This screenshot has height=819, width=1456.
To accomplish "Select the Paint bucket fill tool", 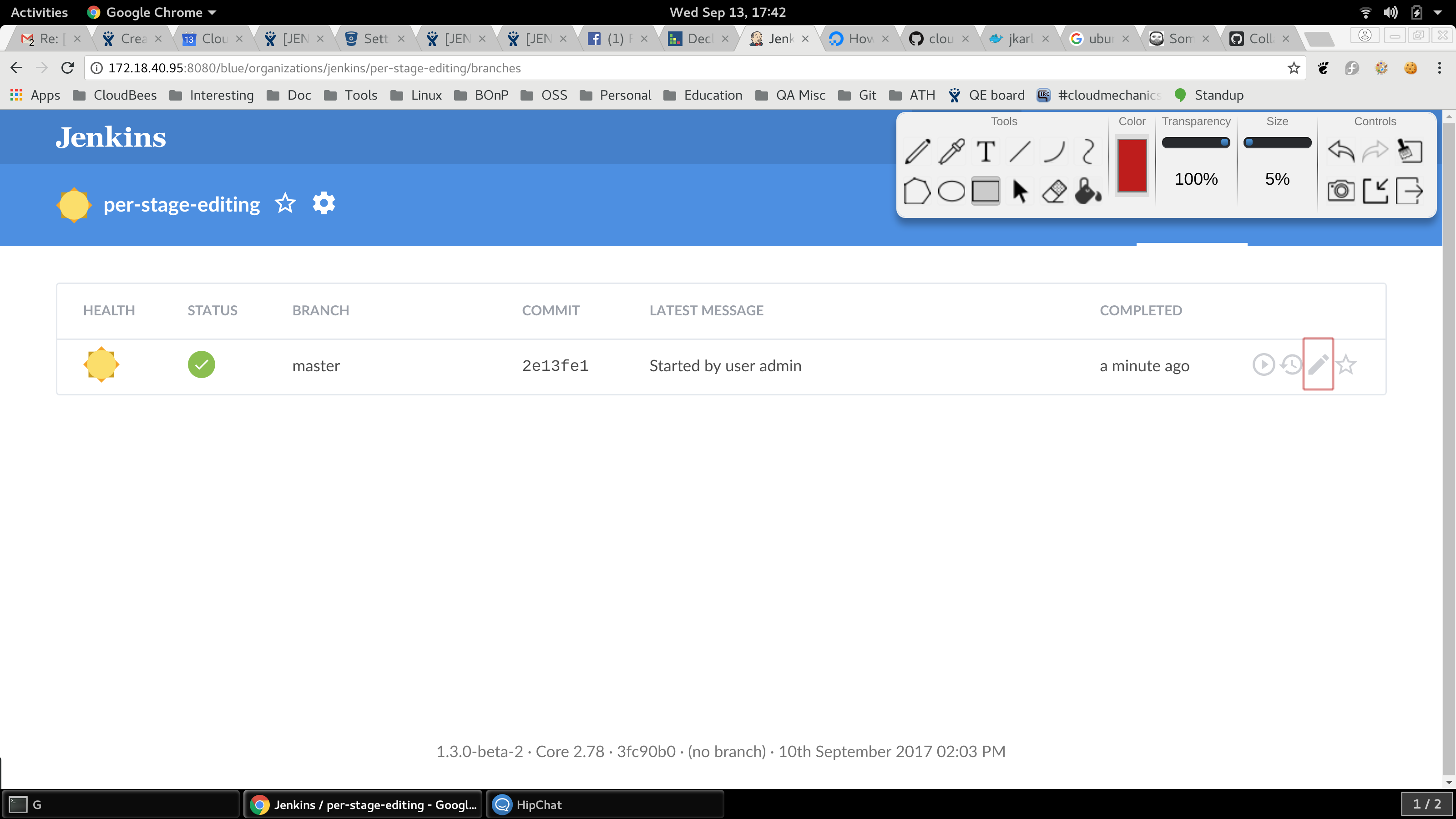I will click(x=1087, y=191).
